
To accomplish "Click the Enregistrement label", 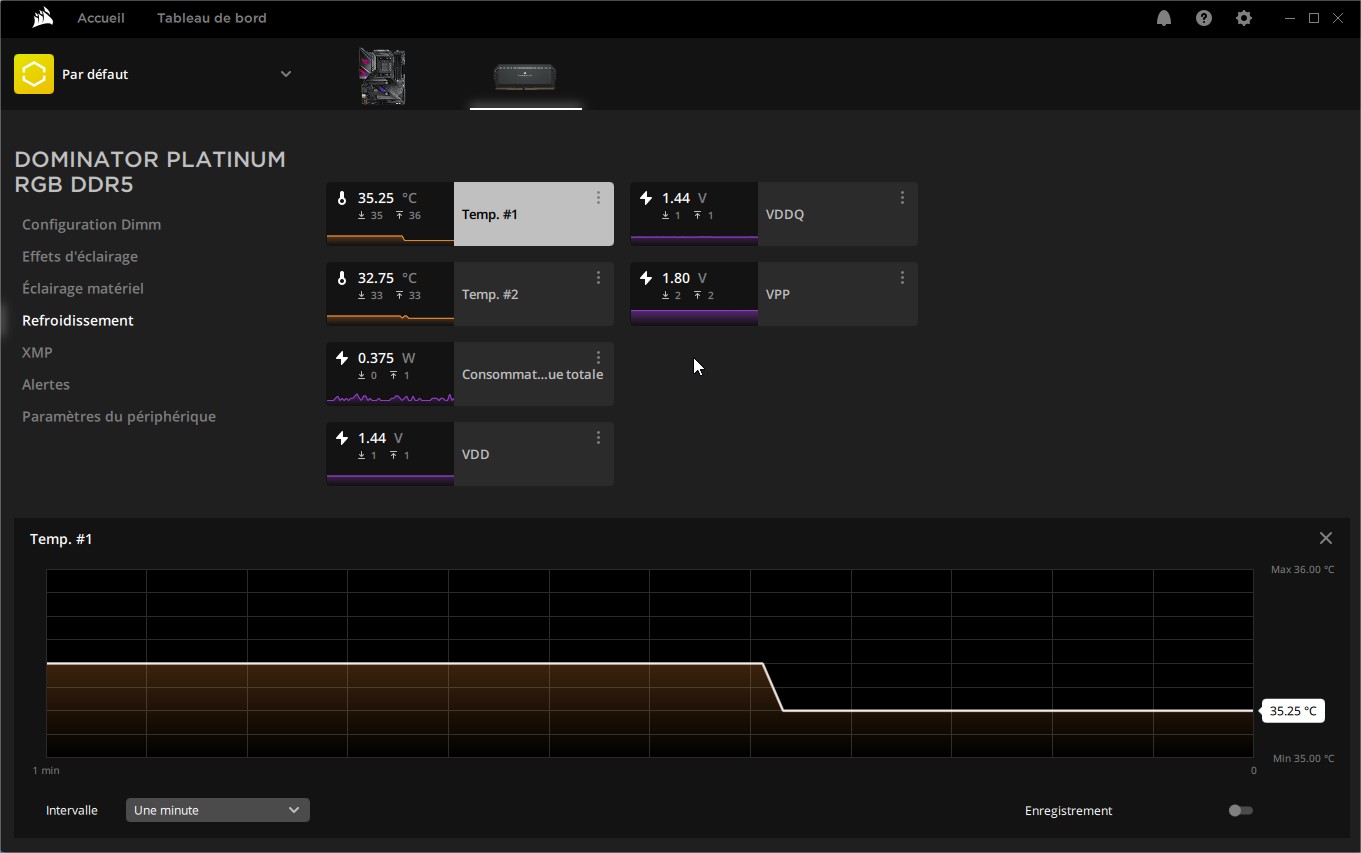I will tap(1068, 810).
